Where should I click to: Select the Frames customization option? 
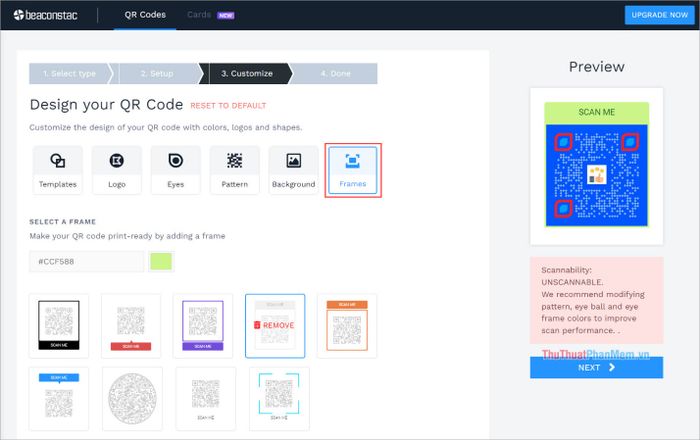[353, 170]
